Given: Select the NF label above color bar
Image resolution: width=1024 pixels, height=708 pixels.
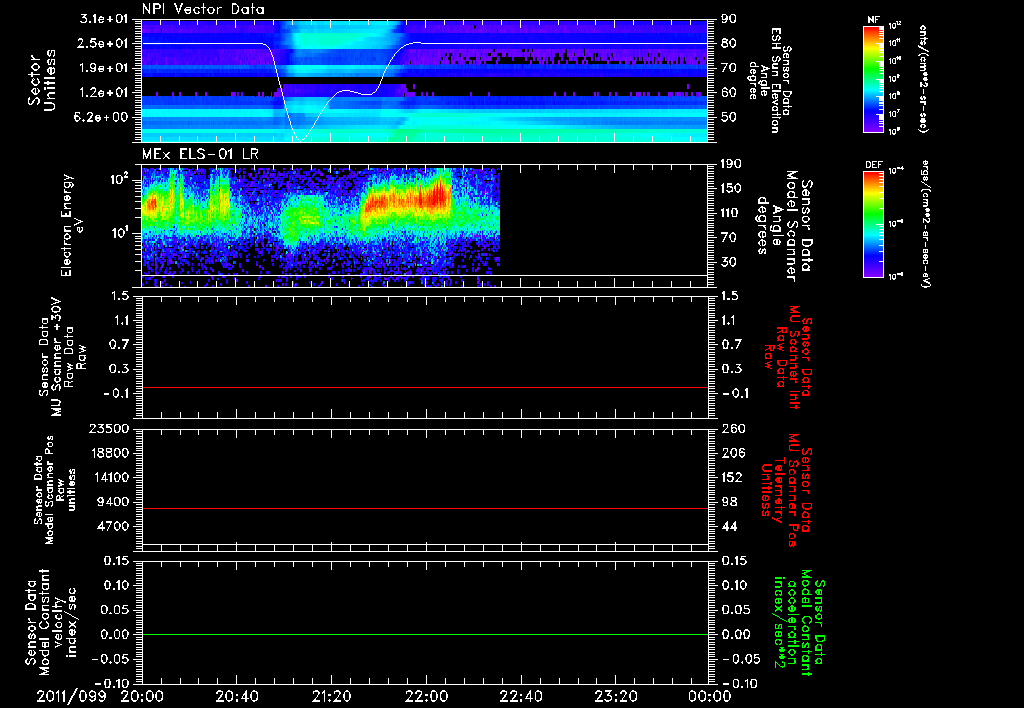Looking at the screenshot, I should click(x=873, y=20).
